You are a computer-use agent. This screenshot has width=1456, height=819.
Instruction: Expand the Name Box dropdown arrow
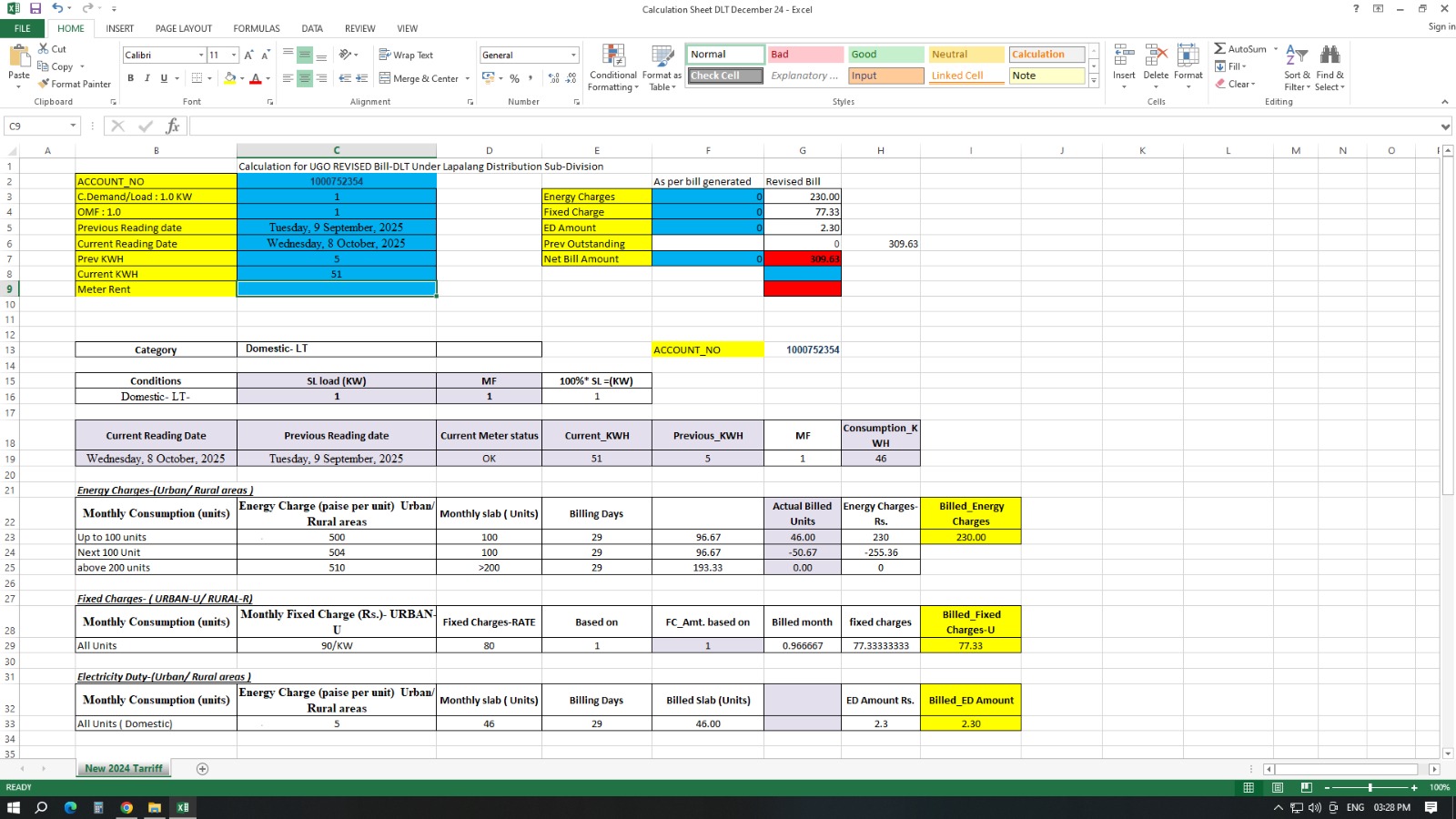(x=74, y=126)
